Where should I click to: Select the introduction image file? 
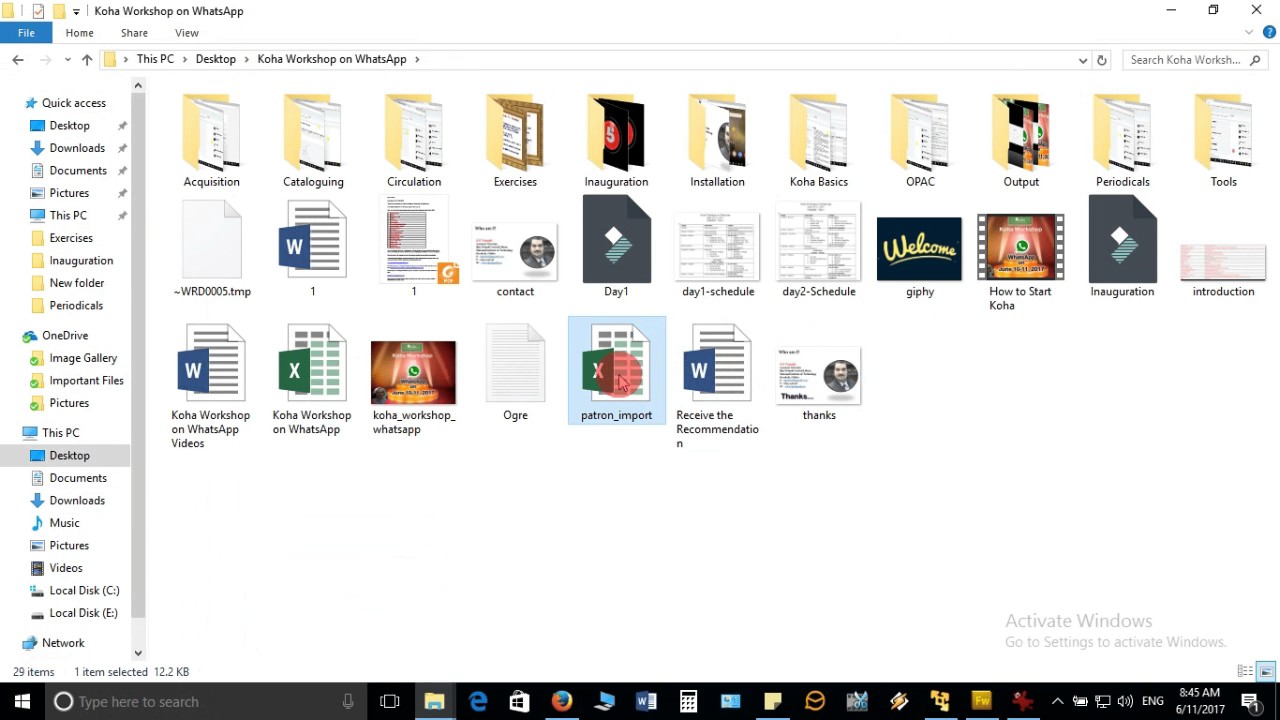pyautogui.click(x=1223, y=270)
